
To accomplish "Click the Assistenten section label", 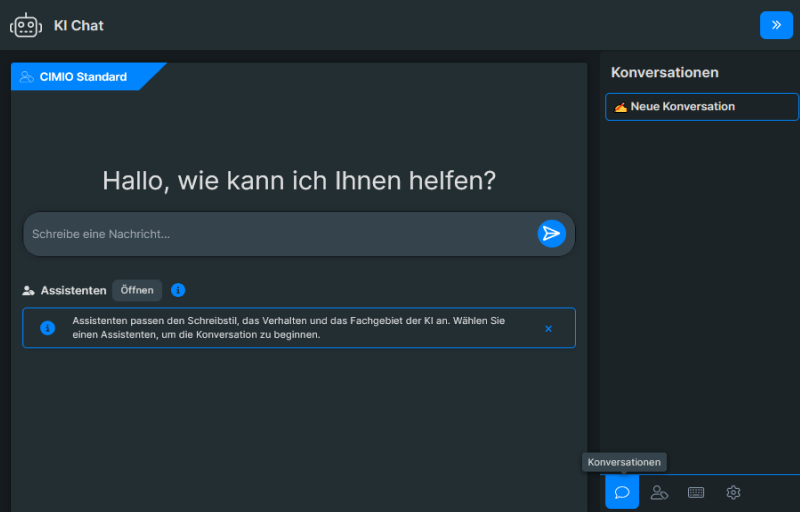I will point(73,291).
